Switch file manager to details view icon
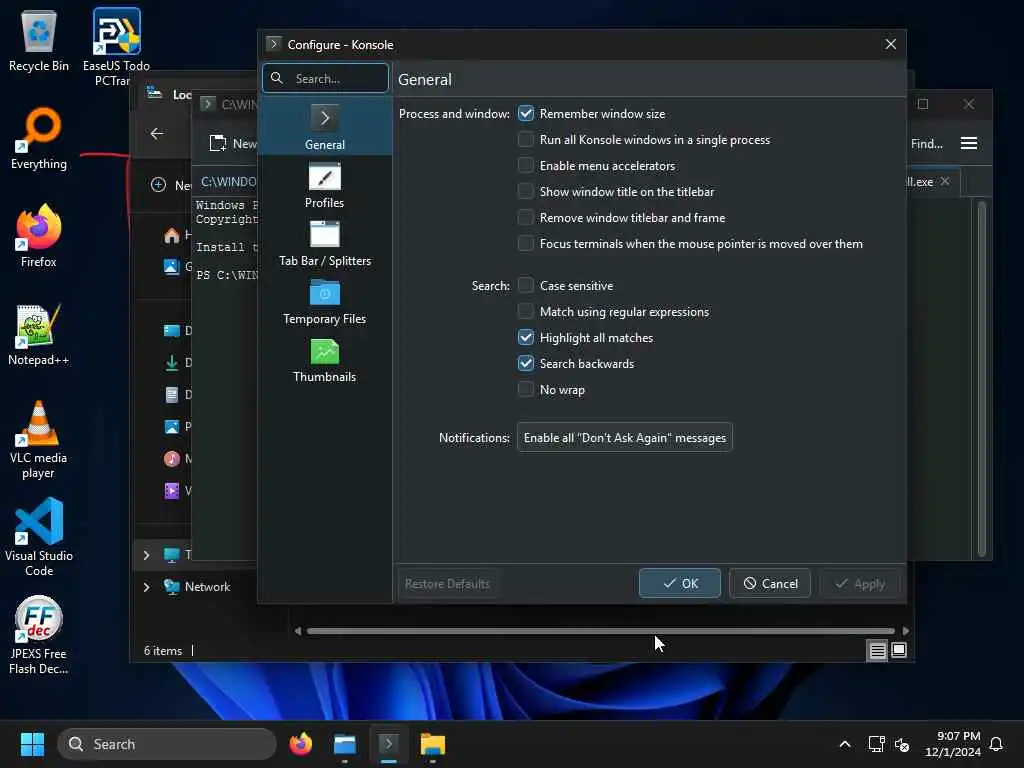1024x768 pixels. 877,650
